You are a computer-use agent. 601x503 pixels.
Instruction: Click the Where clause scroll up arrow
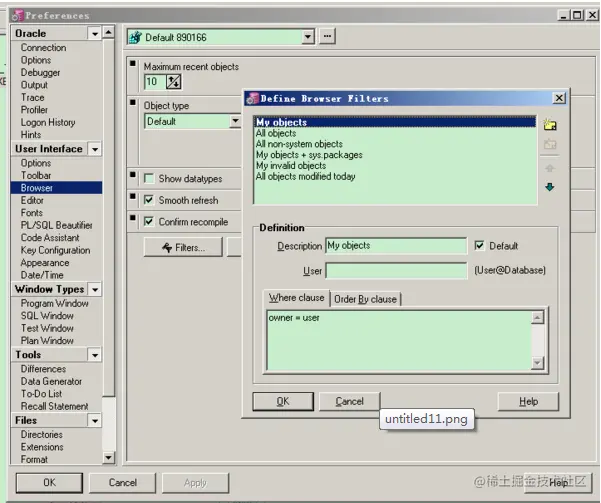[x=537, y=317]
